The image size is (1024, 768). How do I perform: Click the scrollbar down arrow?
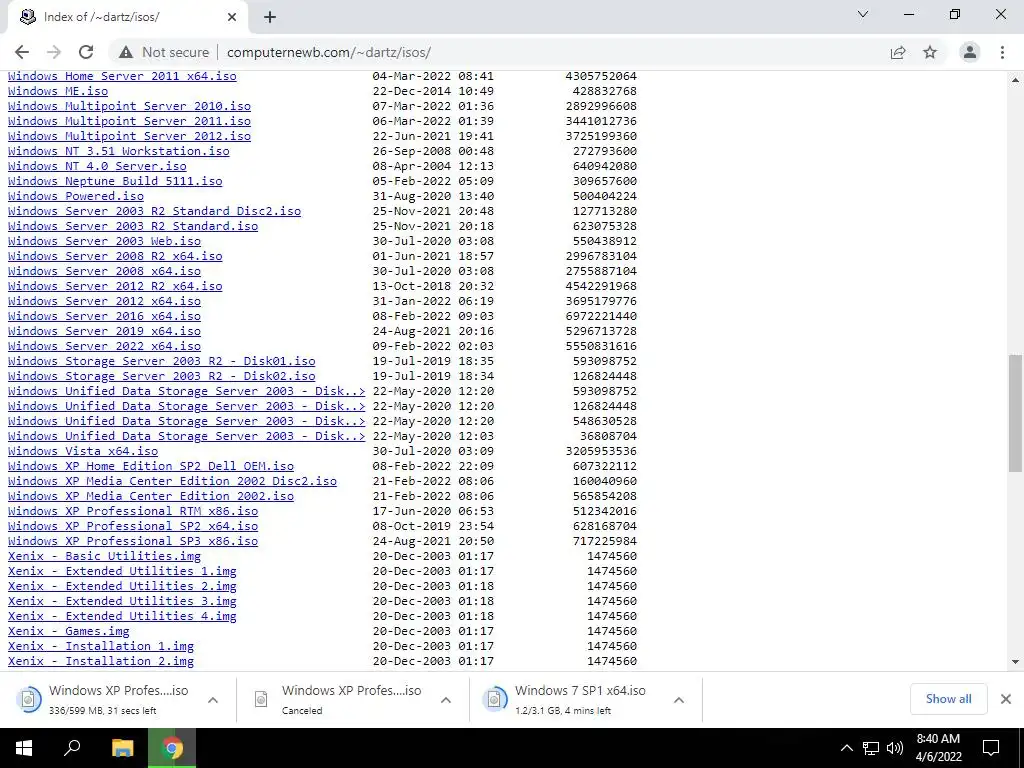point(1015,662)
